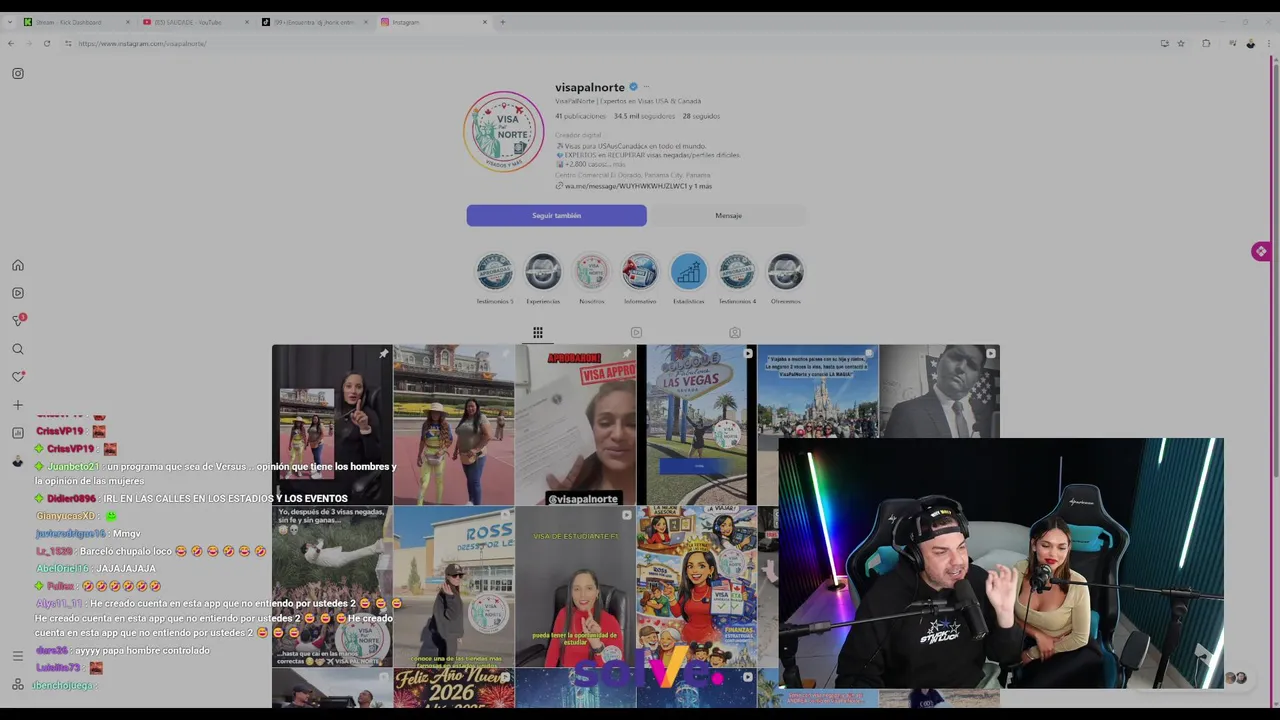
Task: Open the Ross Dress for Less post
Action: 453,587
